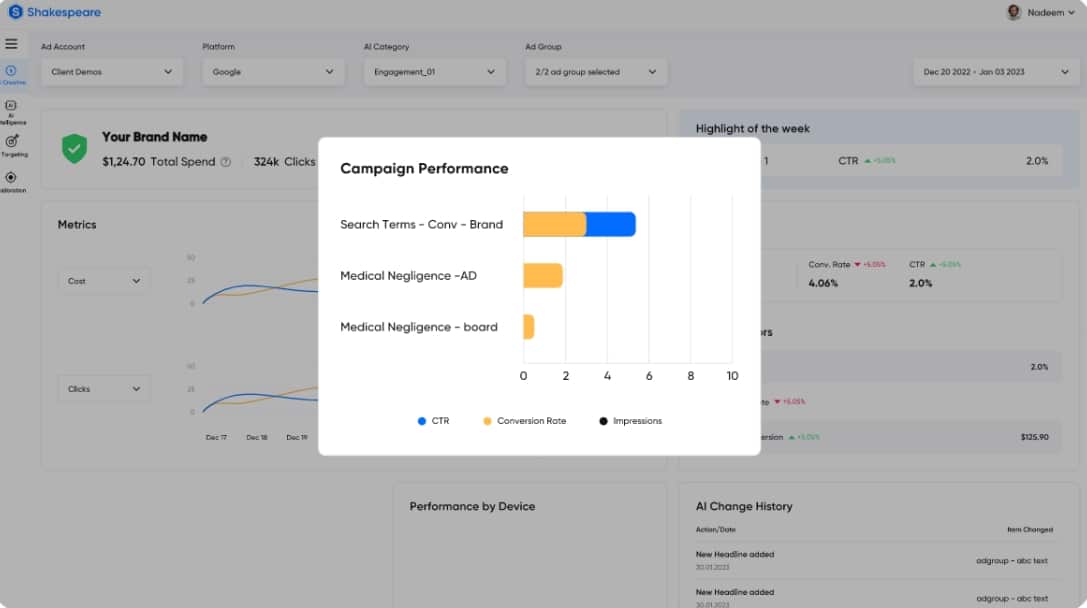1087x608 pixels.
Task: Click the $125.90 value
Action: pyautogui.click(x=1034, y=437)
